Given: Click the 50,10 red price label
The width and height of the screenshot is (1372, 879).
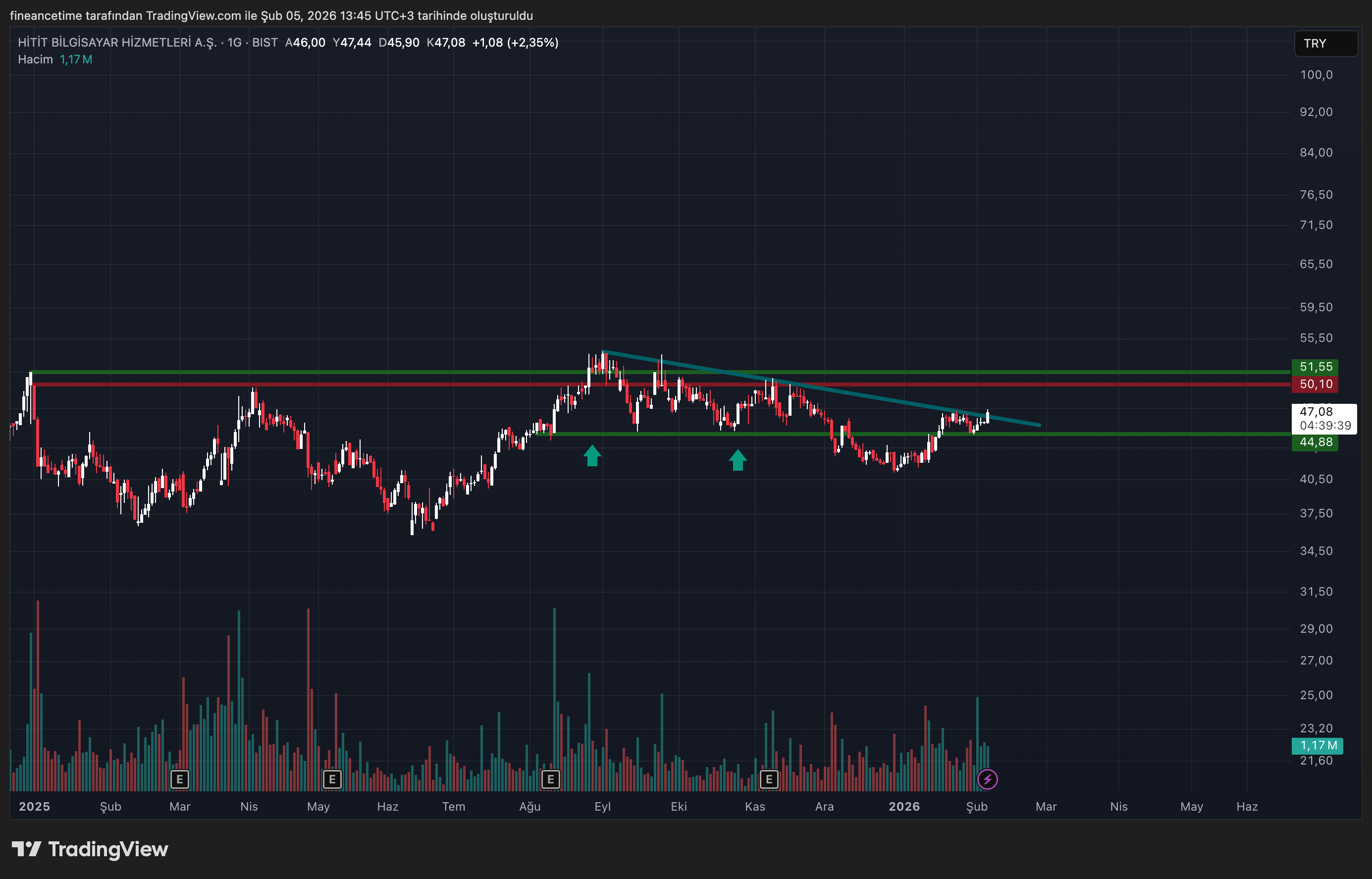Looking at the screenshot, I should [1315, 384].
